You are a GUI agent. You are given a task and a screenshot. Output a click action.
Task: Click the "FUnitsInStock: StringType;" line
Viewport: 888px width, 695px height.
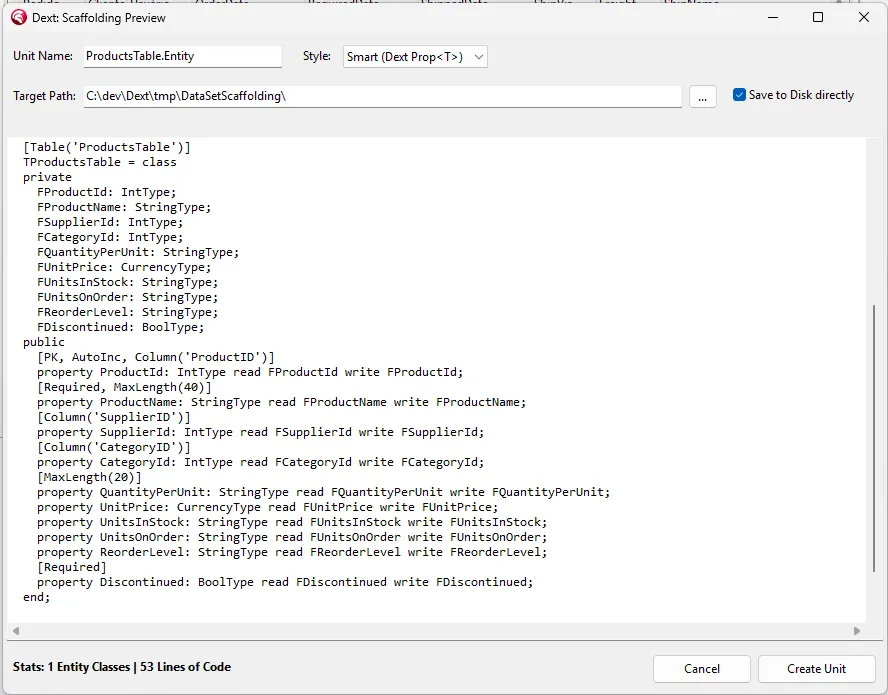(127, 283)
